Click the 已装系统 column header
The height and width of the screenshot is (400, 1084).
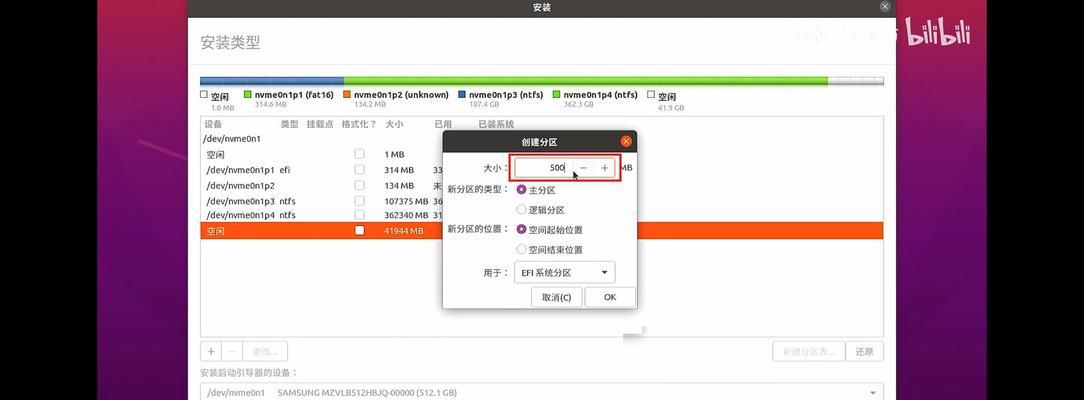[x=496, y=124]
